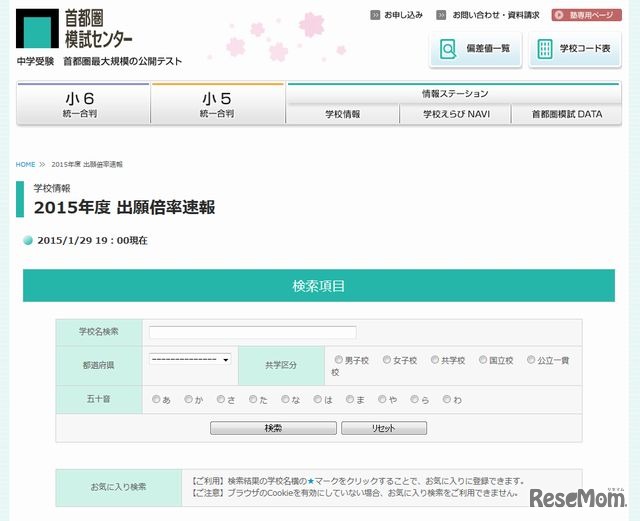Choose the あ radio button
Screen dimensions: 640x521
coord(156,399)
